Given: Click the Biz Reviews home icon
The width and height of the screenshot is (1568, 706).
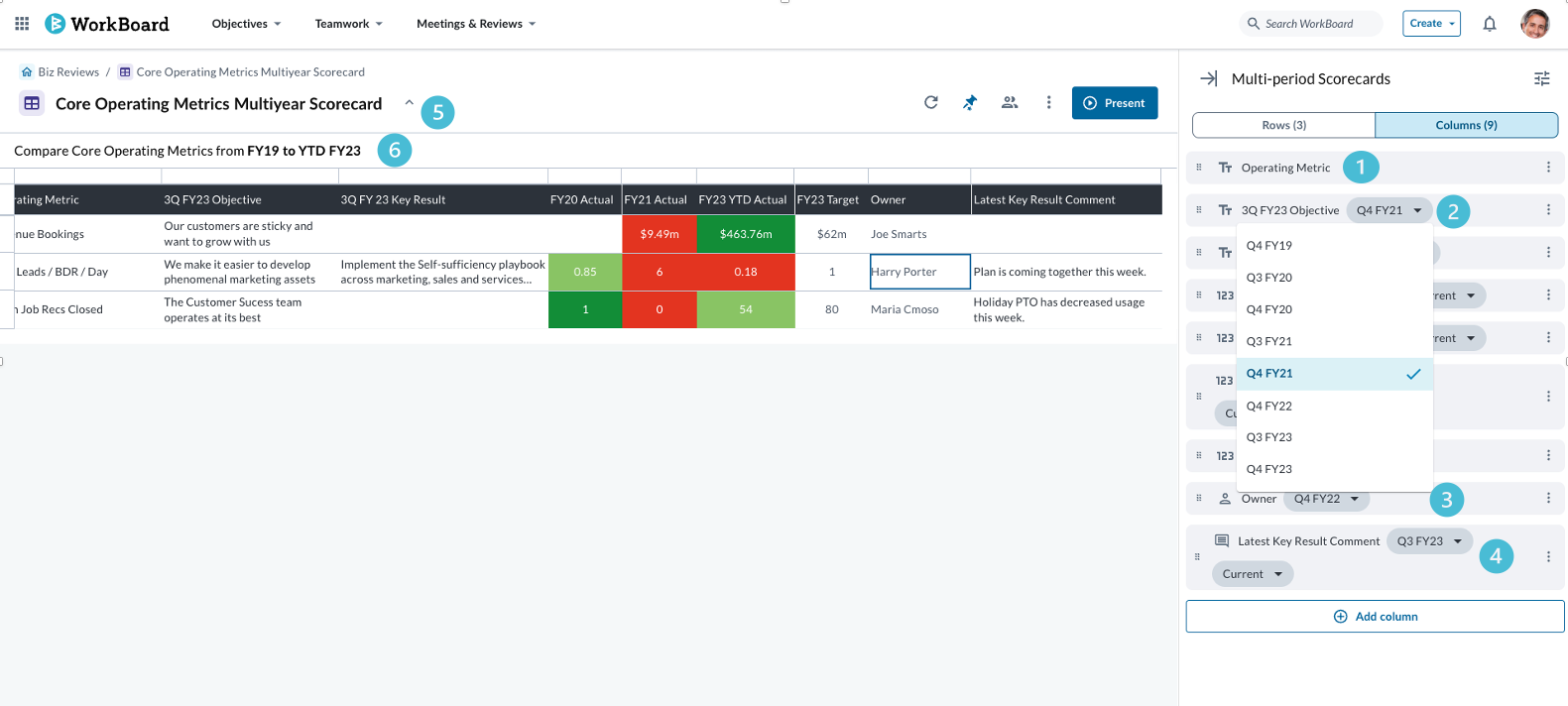Looking at the screenshot, I should (x=27, y=72).
